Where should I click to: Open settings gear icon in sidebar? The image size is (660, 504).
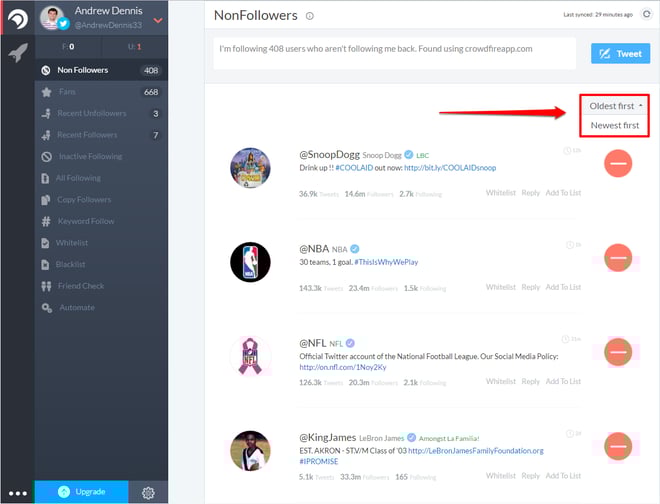[148, 493]
